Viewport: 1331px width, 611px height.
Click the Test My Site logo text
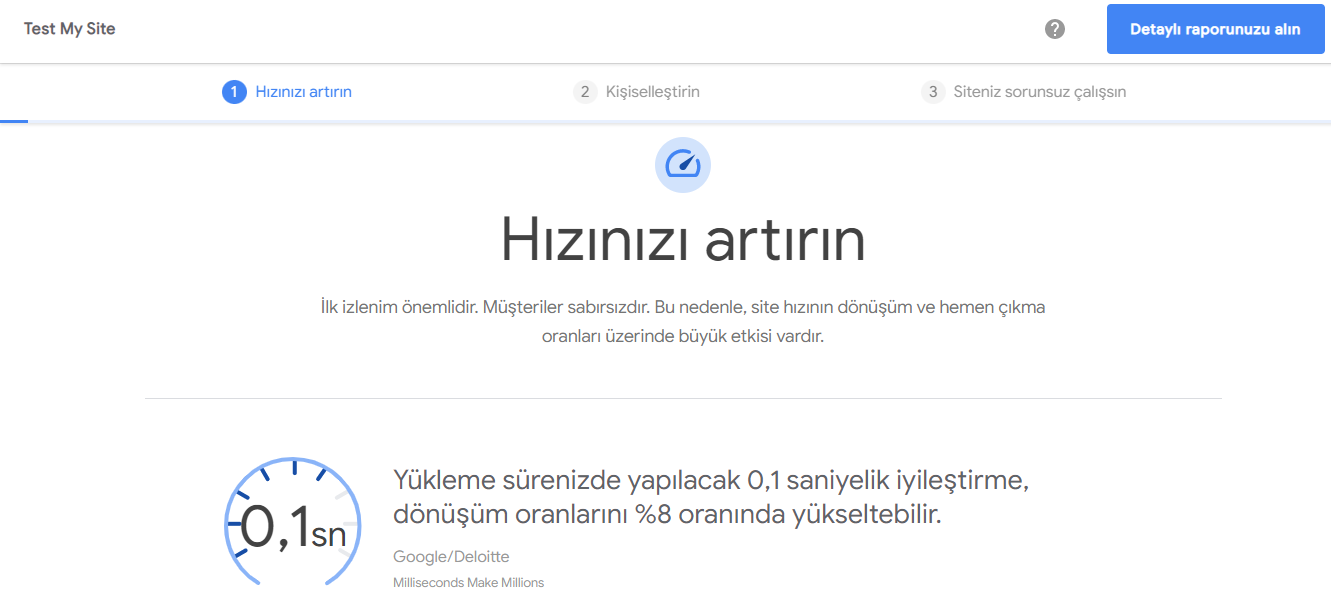(x=69, y=29)
